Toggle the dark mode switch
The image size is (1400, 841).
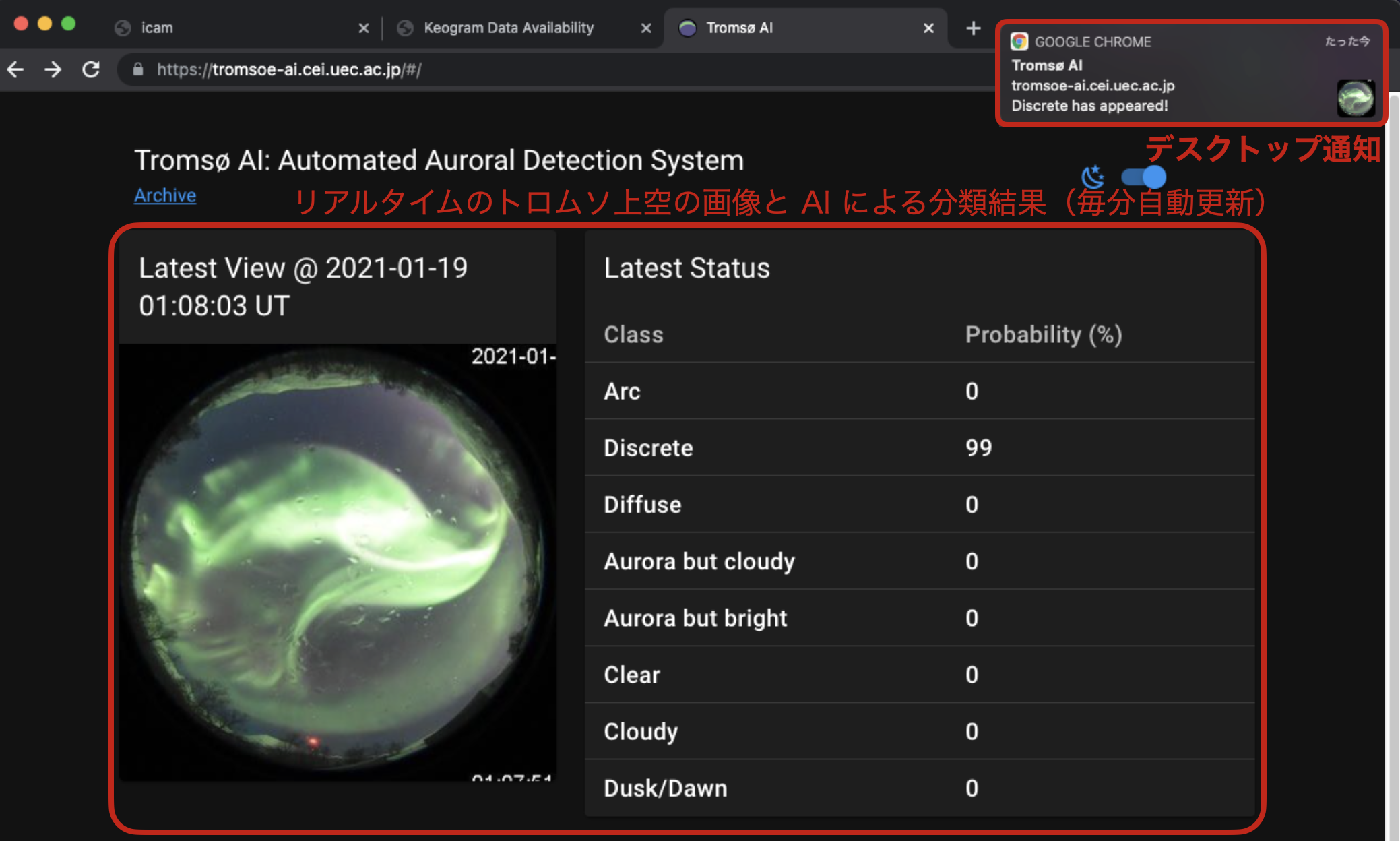(x=1143, y=177)
